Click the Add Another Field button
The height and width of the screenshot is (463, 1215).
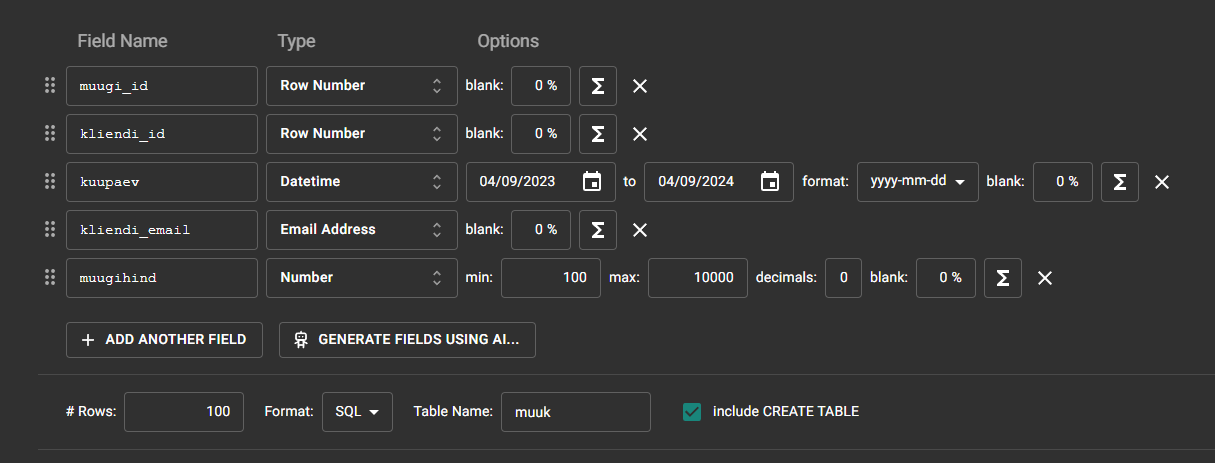coord(164,339)
